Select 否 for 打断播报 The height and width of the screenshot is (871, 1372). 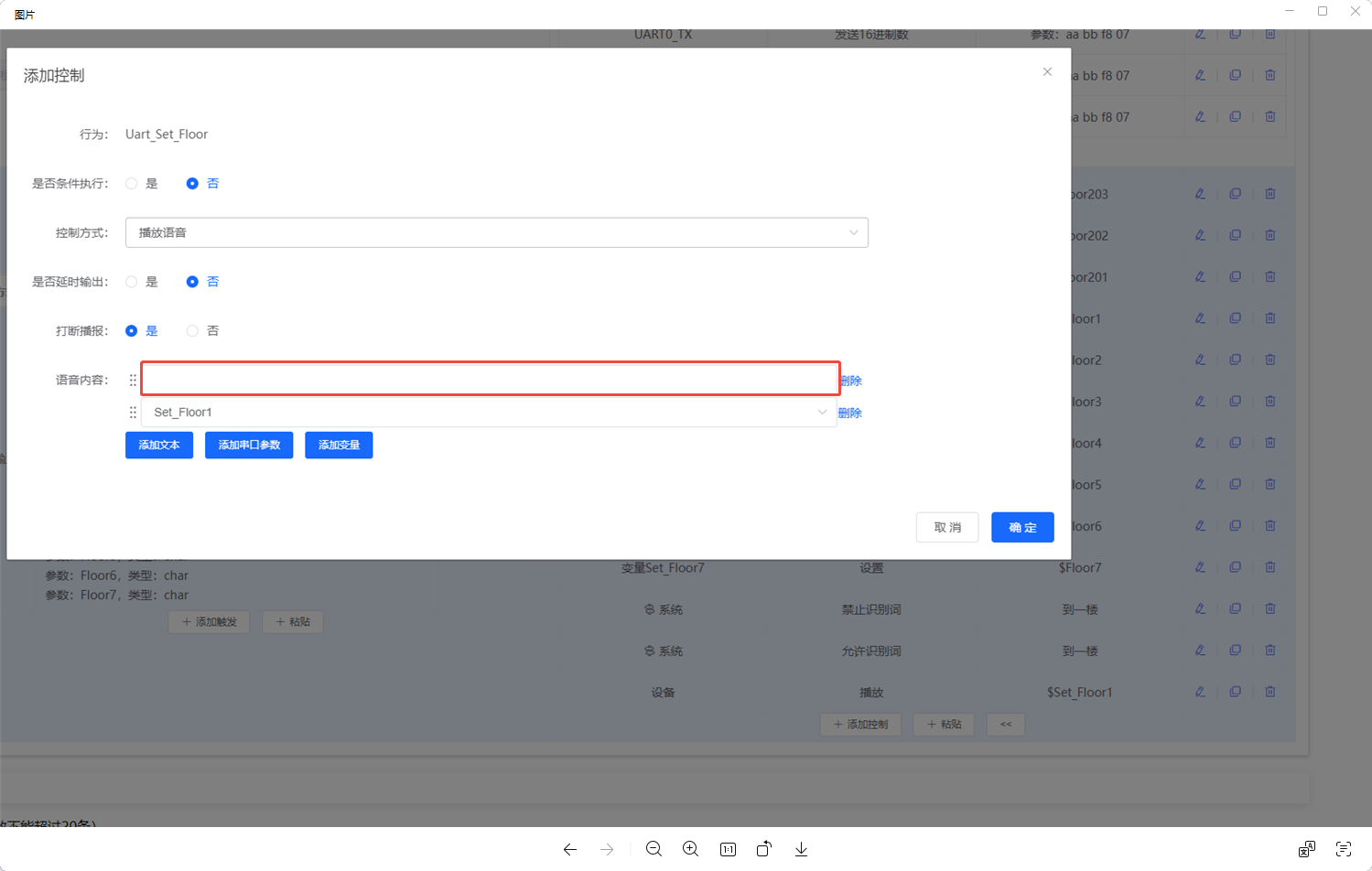[x=192, y=331]
